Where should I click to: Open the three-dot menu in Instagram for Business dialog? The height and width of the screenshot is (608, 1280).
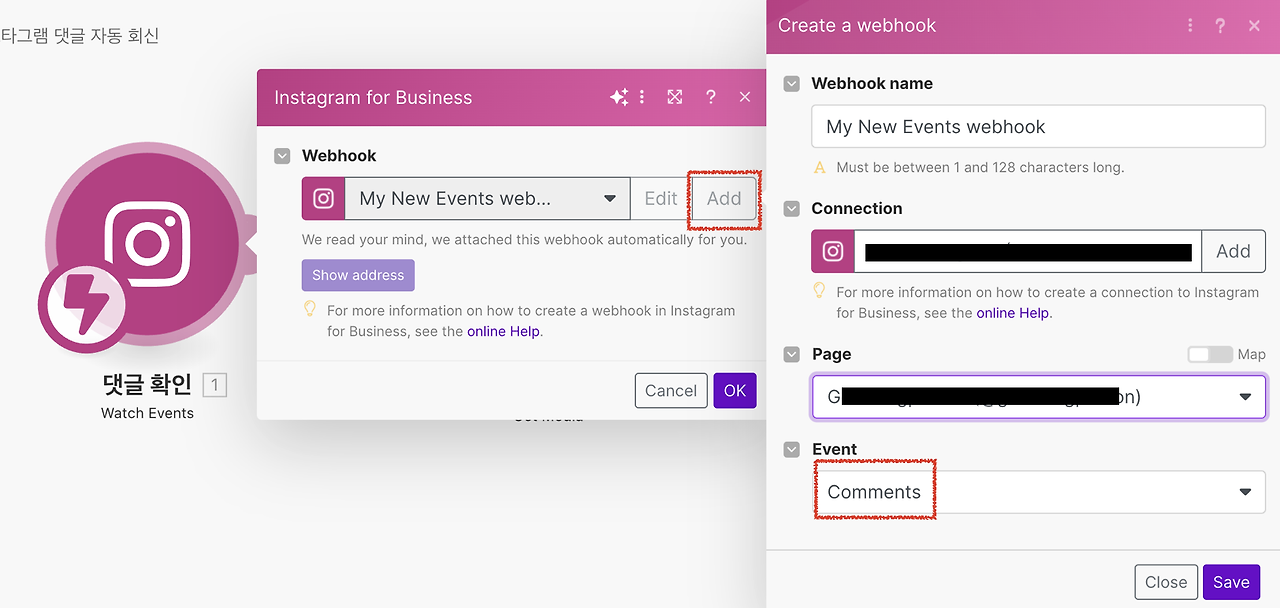[x=642, y=97]
